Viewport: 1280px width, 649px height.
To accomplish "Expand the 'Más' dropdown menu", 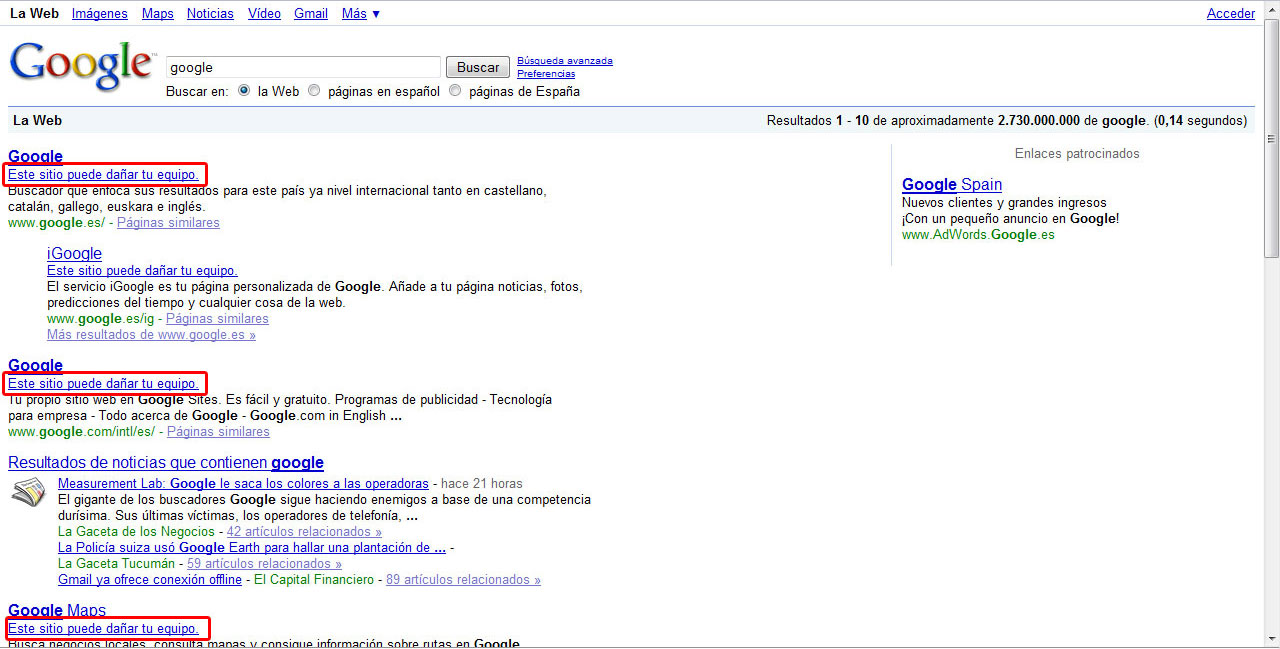I will point(360,14).
